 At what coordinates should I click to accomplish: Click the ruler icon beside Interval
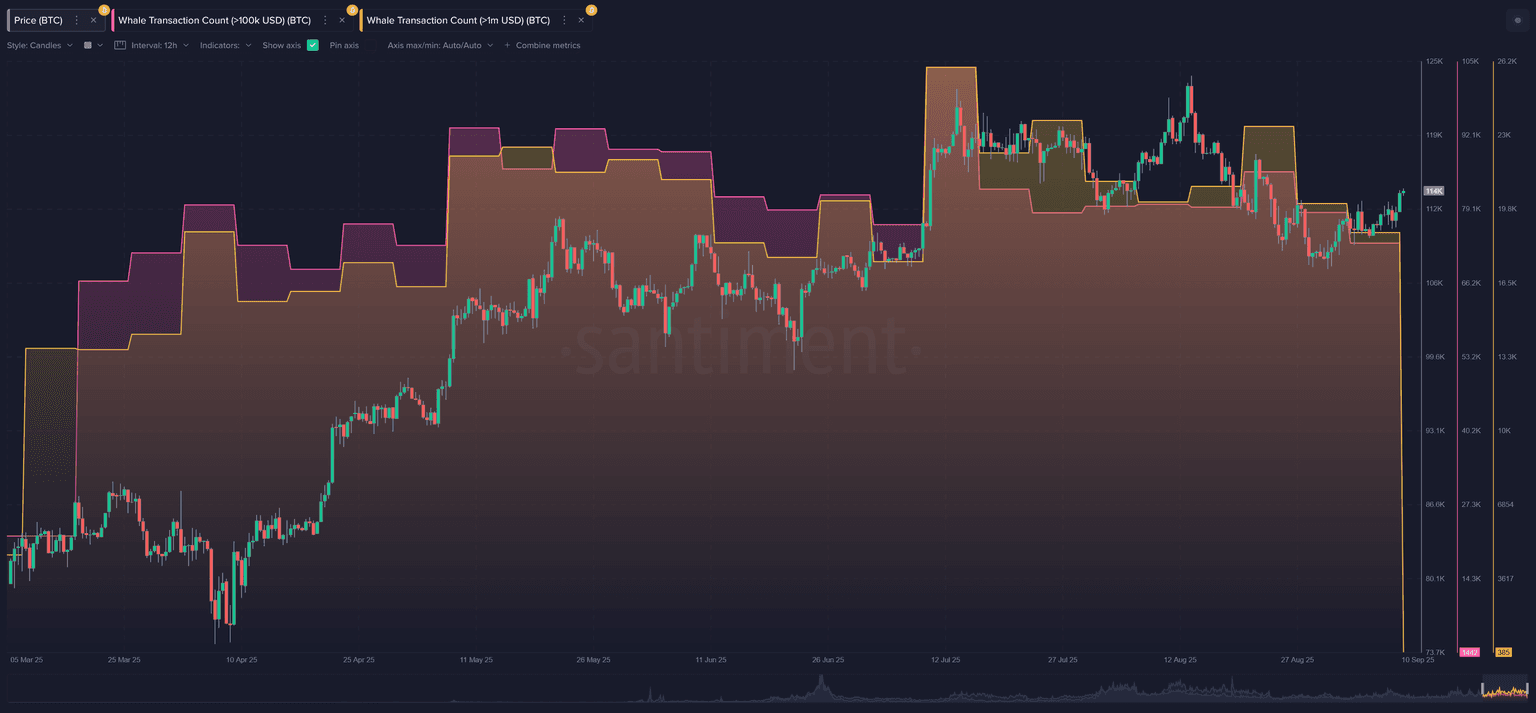[x=120, y=45]
